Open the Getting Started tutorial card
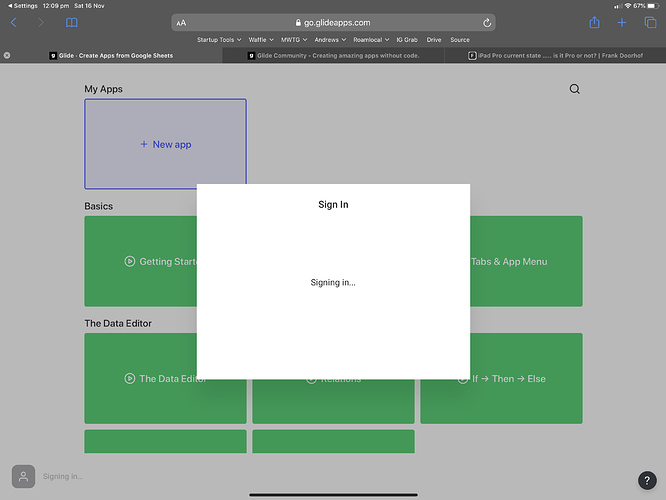666x500 pixels. (141, 261)
